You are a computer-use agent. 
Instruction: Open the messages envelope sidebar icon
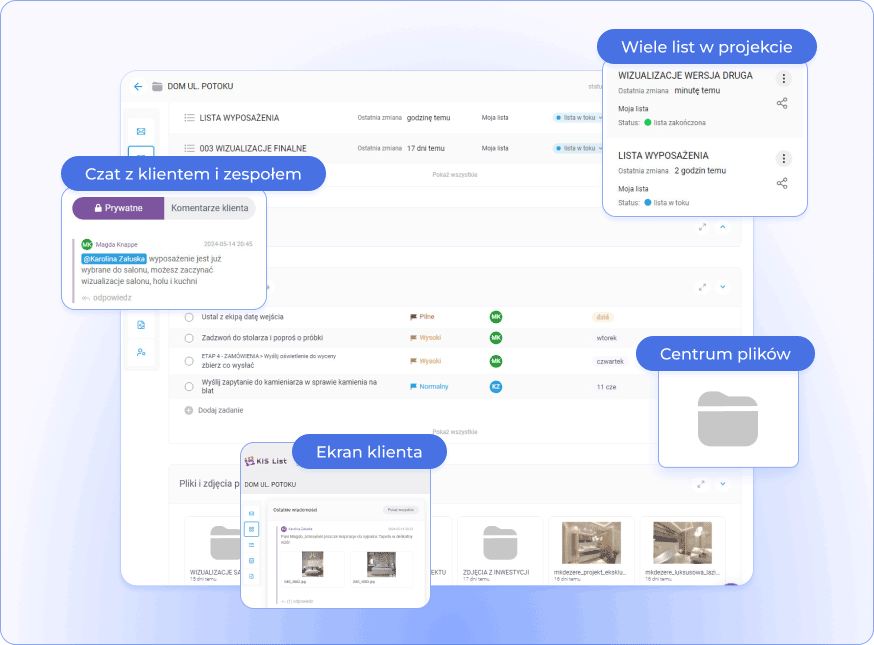click(x=141, y=132)
